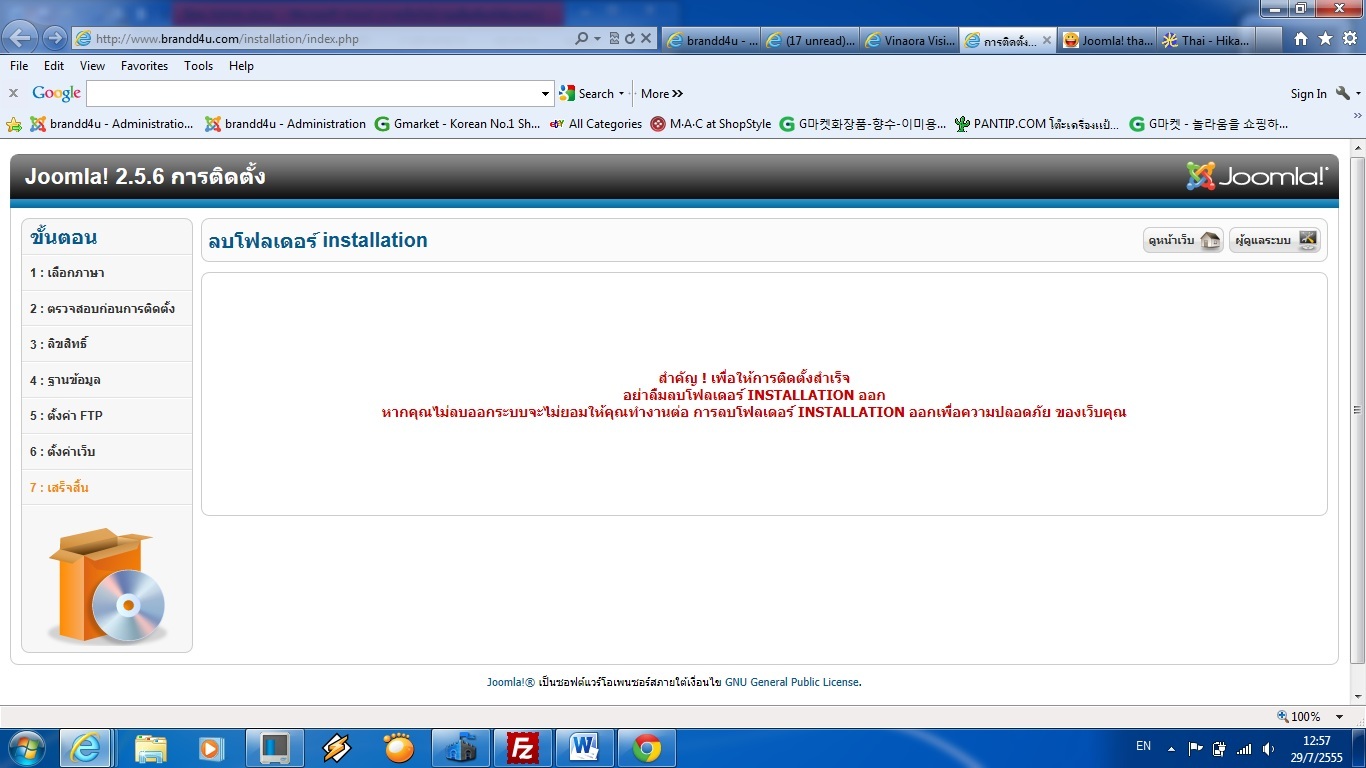Open Action Center flag icon in tray
1366x768 pixels.
[1196, 748]
